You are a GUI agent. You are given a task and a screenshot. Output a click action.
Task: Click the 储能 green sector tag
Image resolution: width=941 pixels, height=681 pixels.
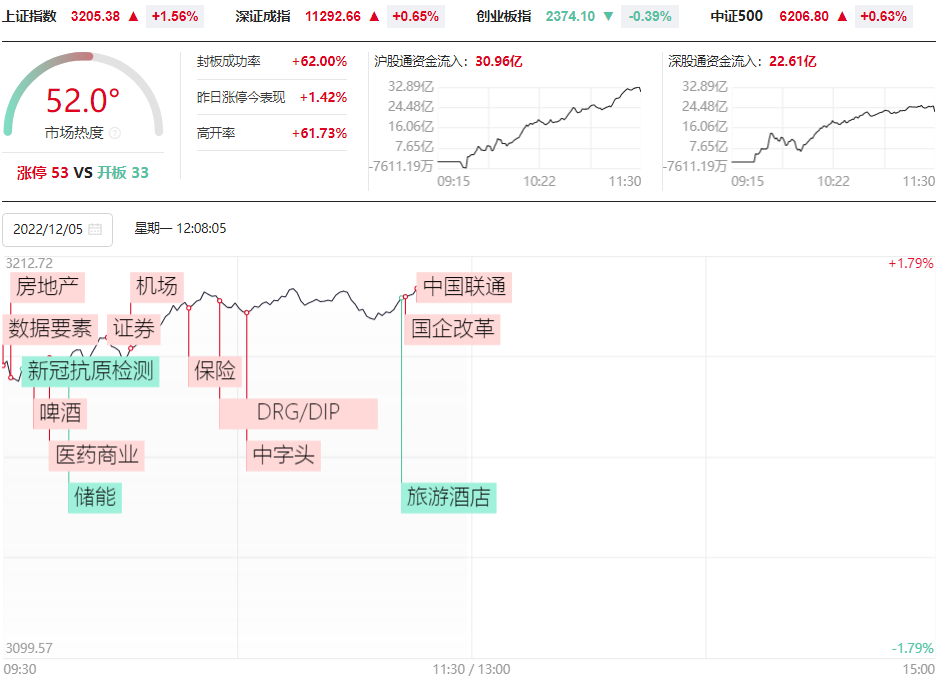point(95,497)
